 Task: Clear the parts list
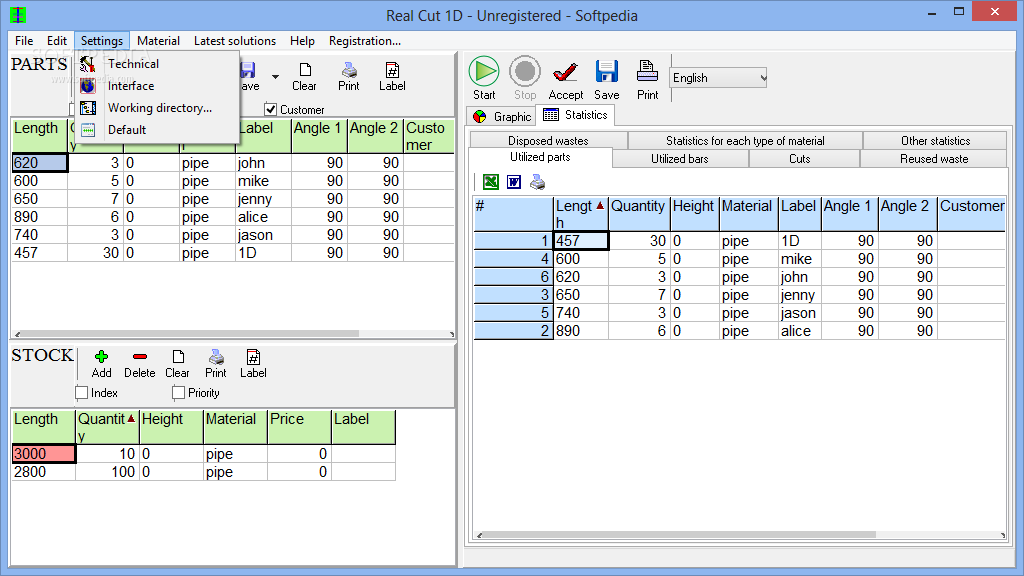pos(304,76)
